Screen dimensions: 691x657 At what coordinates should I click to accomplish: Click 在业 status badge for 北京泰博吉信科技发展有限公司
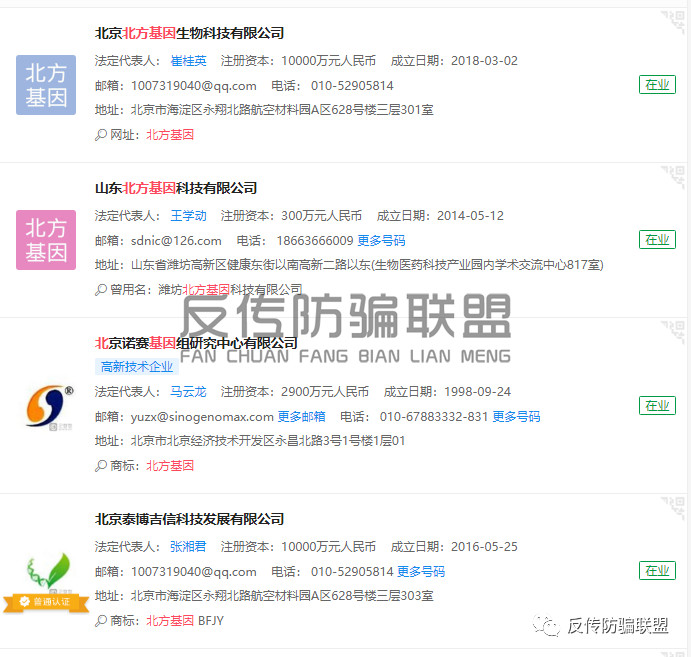click(x=657, y=571)
